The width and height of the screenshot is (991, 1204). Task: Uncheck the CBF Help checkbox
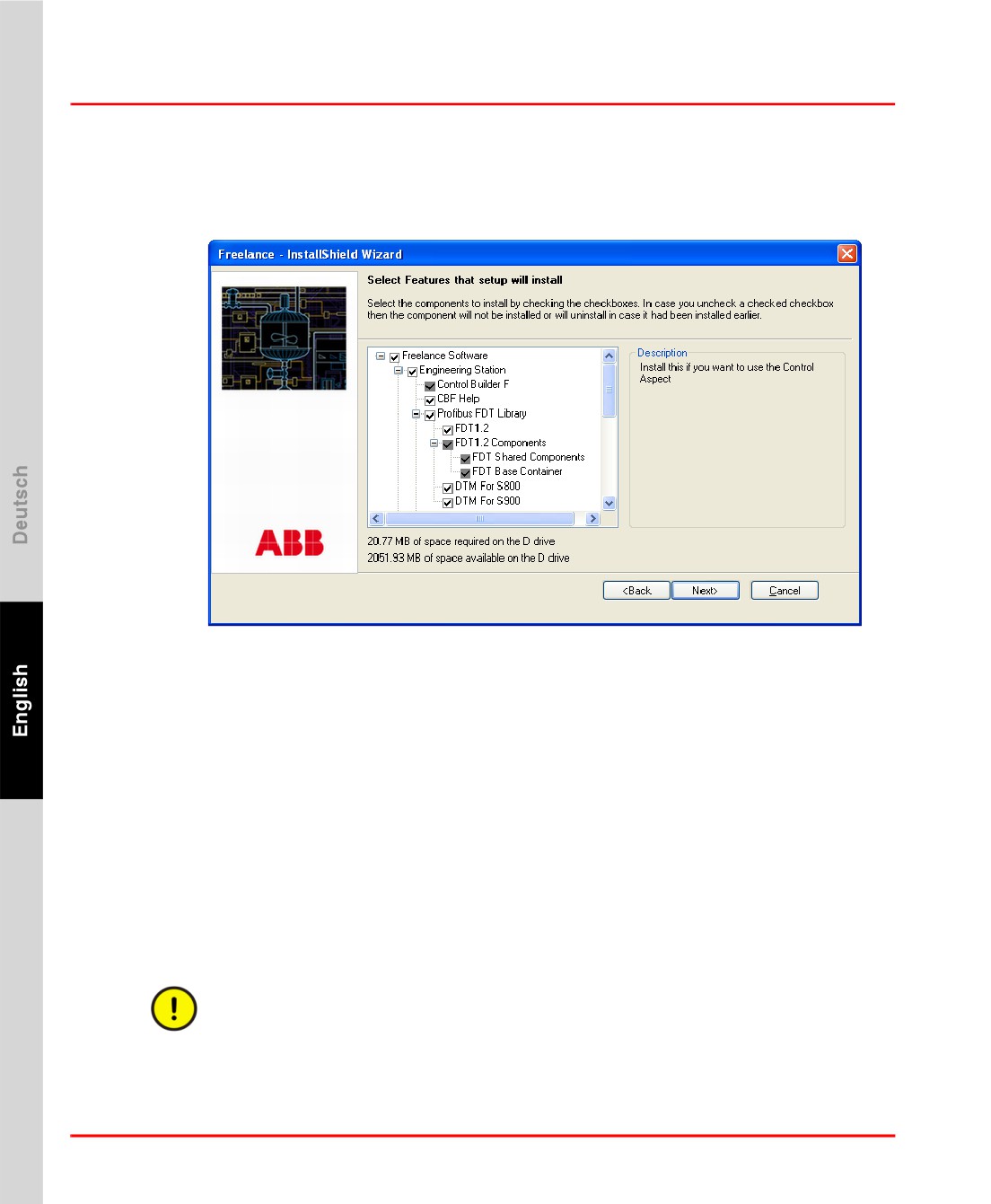430,400
